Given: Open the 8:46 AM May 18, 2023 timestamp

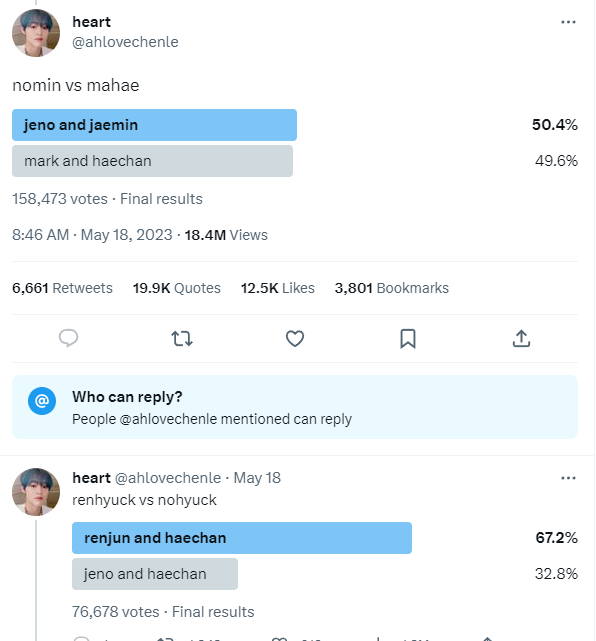Looking at the screenshot, I should (92, 235).
